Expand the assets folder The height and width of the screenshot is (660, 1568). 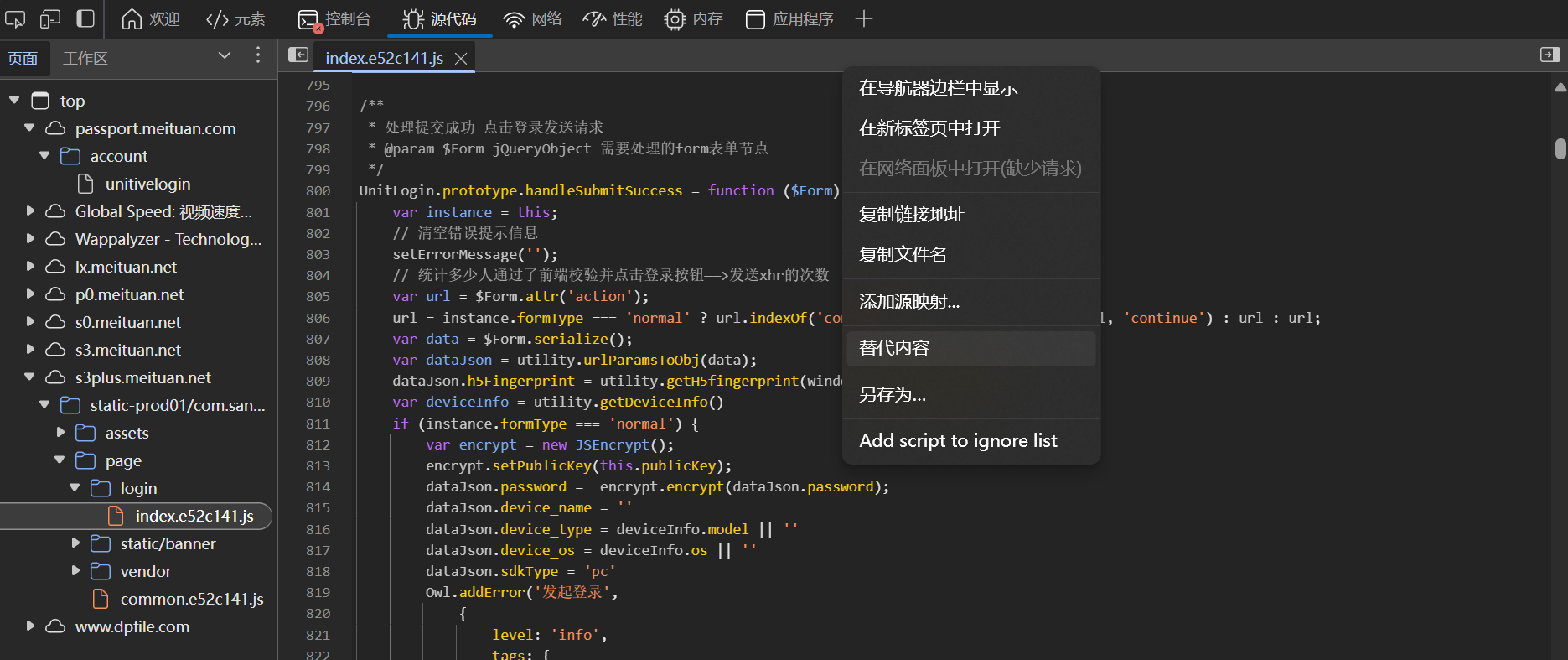coord(60,433)
